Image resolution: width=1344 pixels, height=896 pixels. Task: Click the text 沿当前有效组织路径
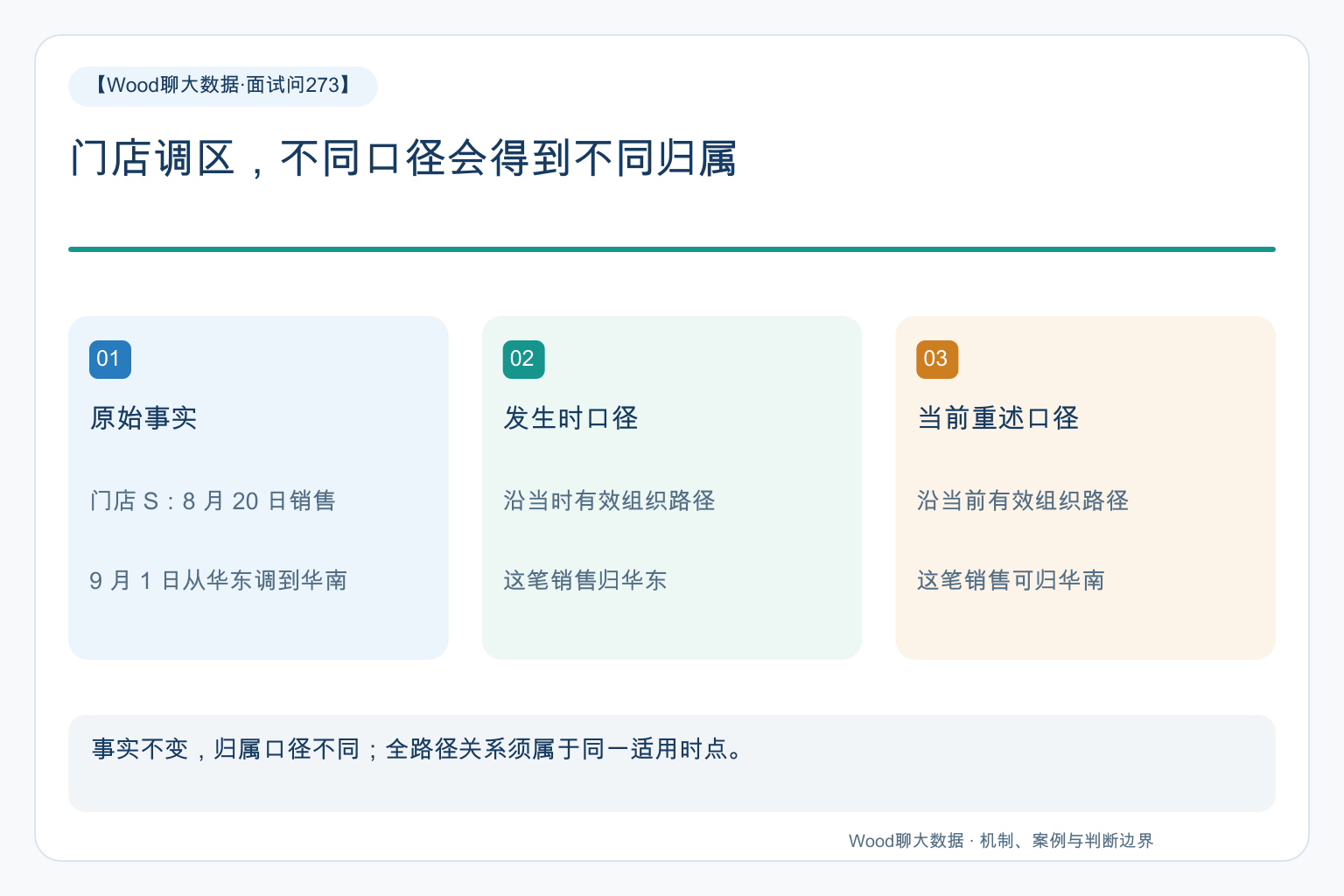tap(1023, 501)
